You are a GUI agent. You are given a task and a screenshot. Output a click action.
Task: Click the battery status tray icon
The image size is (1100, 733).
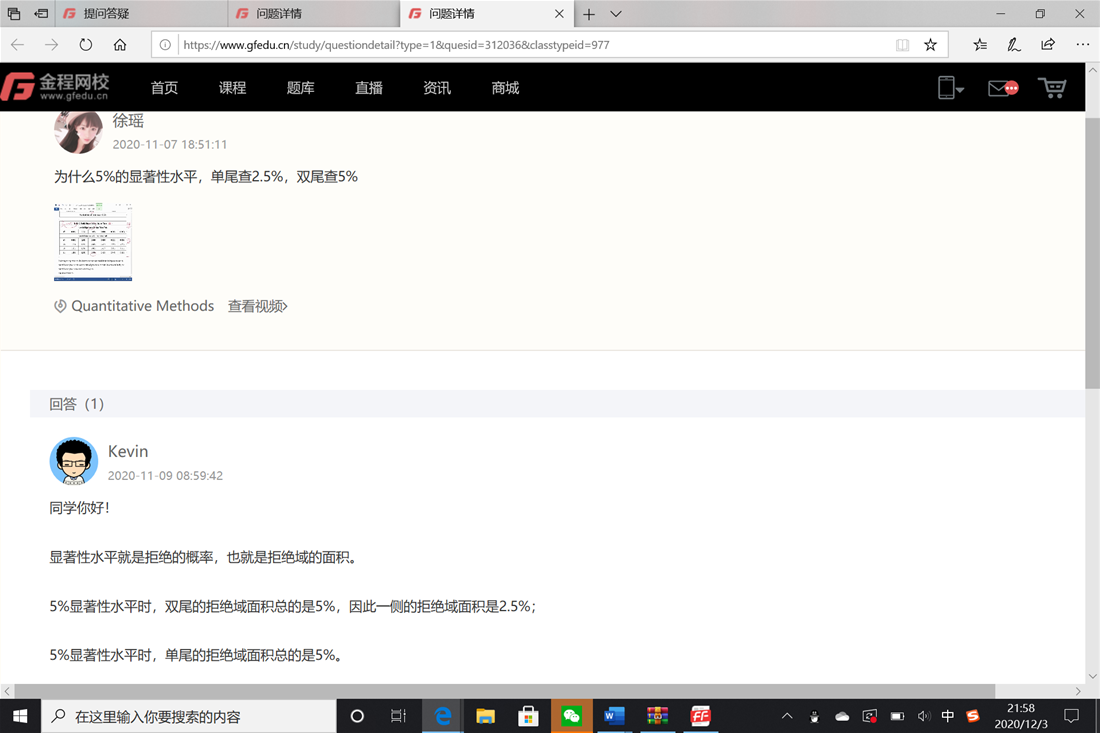tap(897, 716)
